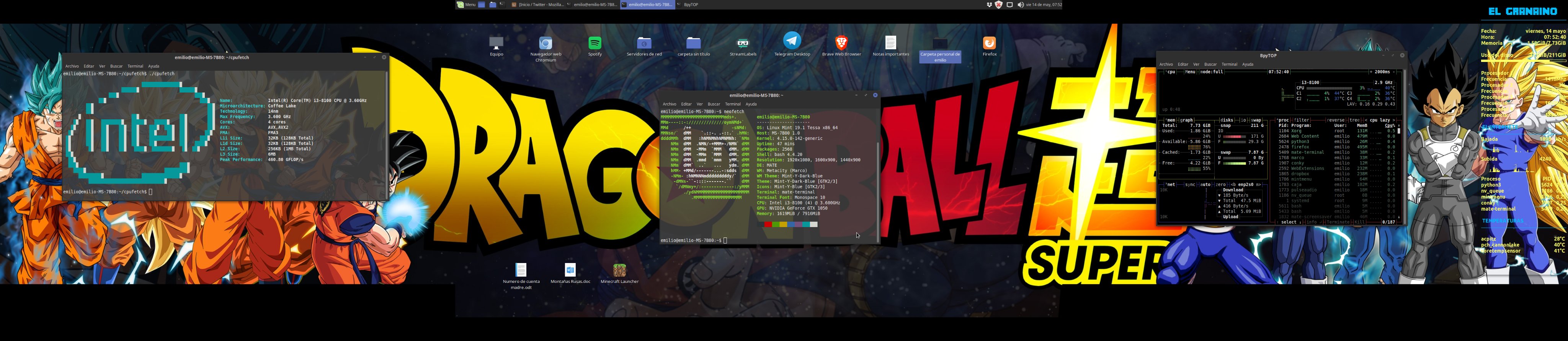Click the Dropbox tray icon
Viewport: 1568px width, 341px height.
(989, 5)
